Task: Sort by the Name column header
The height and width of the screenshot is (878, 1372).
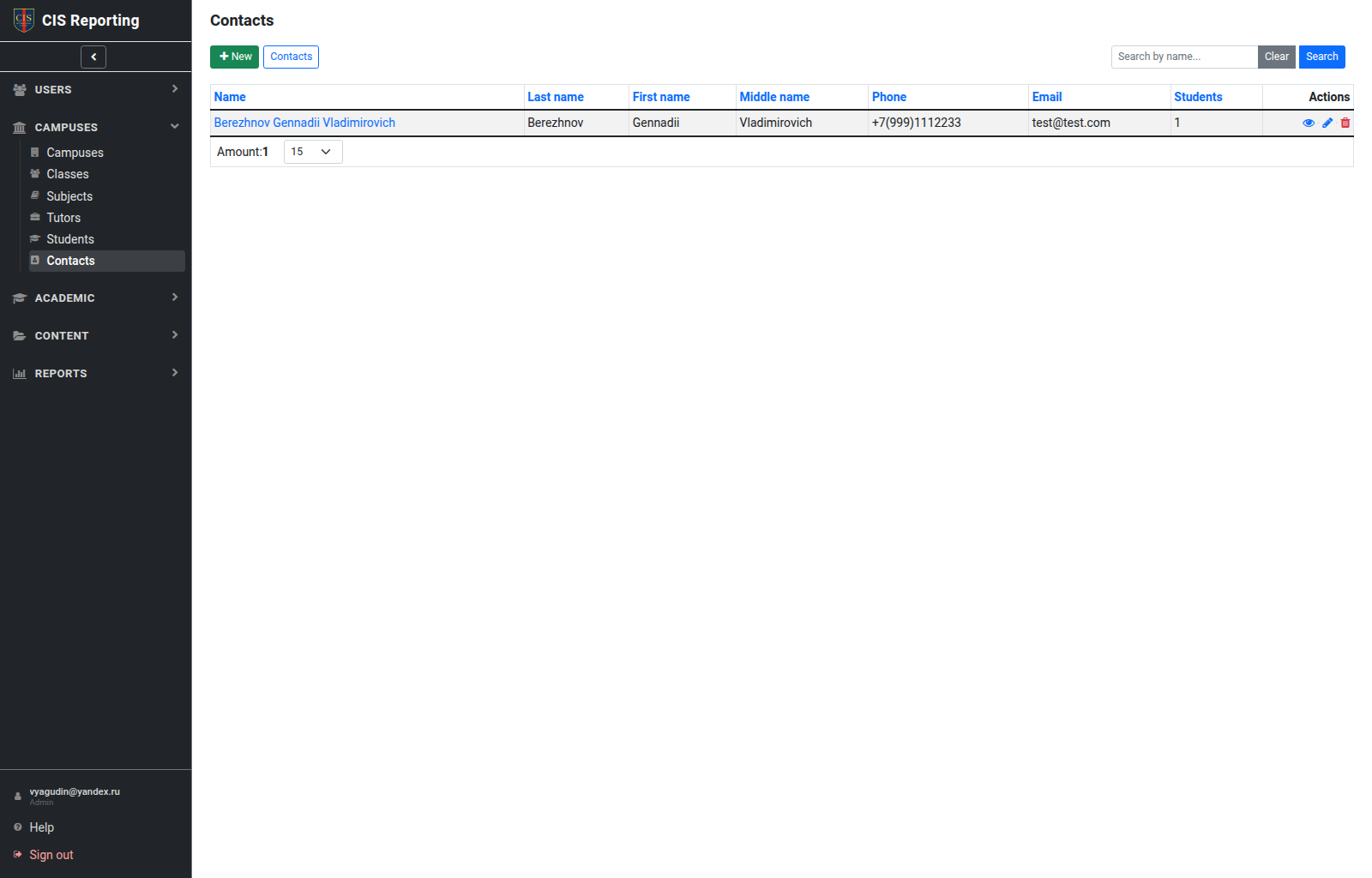Action: pyautogui.click(x=230, y=97)
